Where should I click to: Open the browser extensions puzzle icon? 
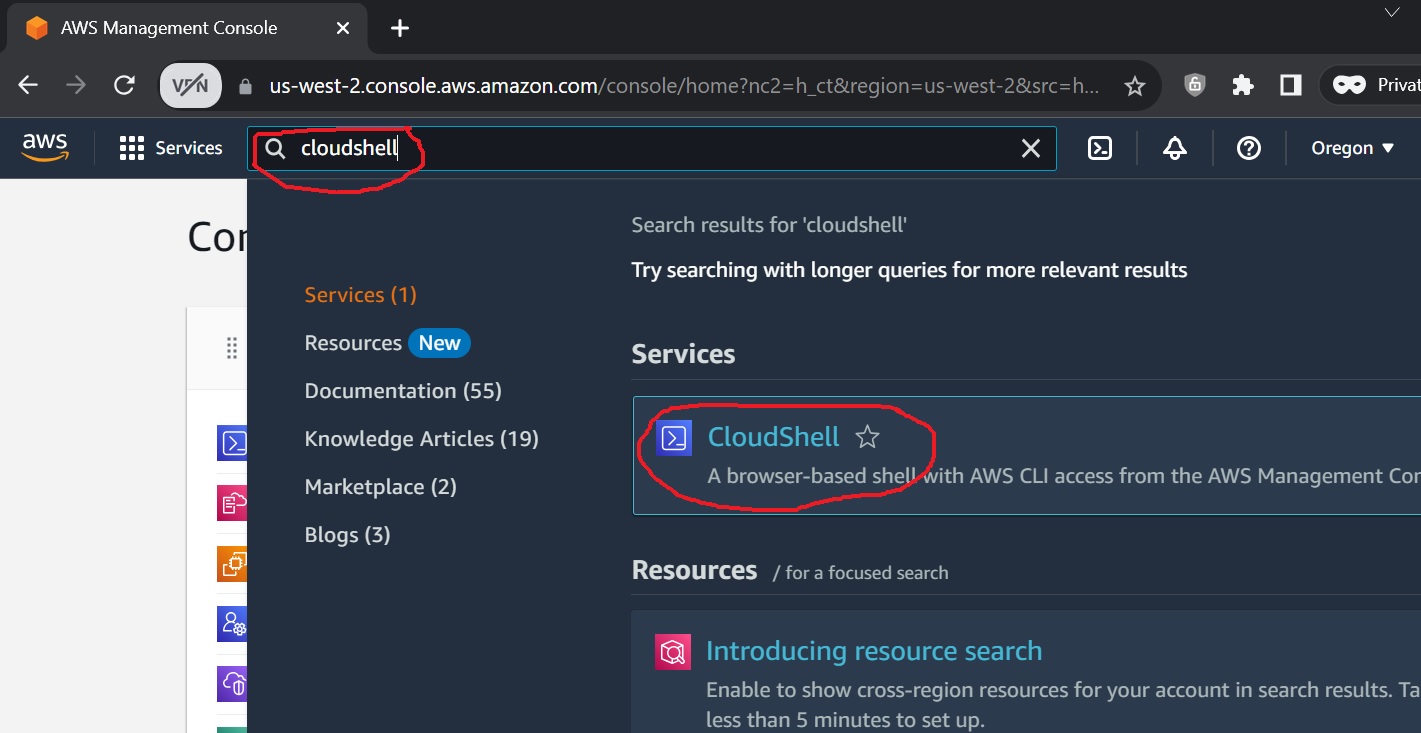click(1243, 85)
